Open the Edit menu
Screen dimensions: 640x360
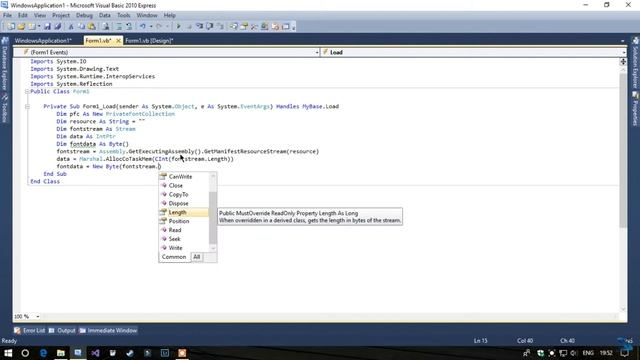[22, 15]
